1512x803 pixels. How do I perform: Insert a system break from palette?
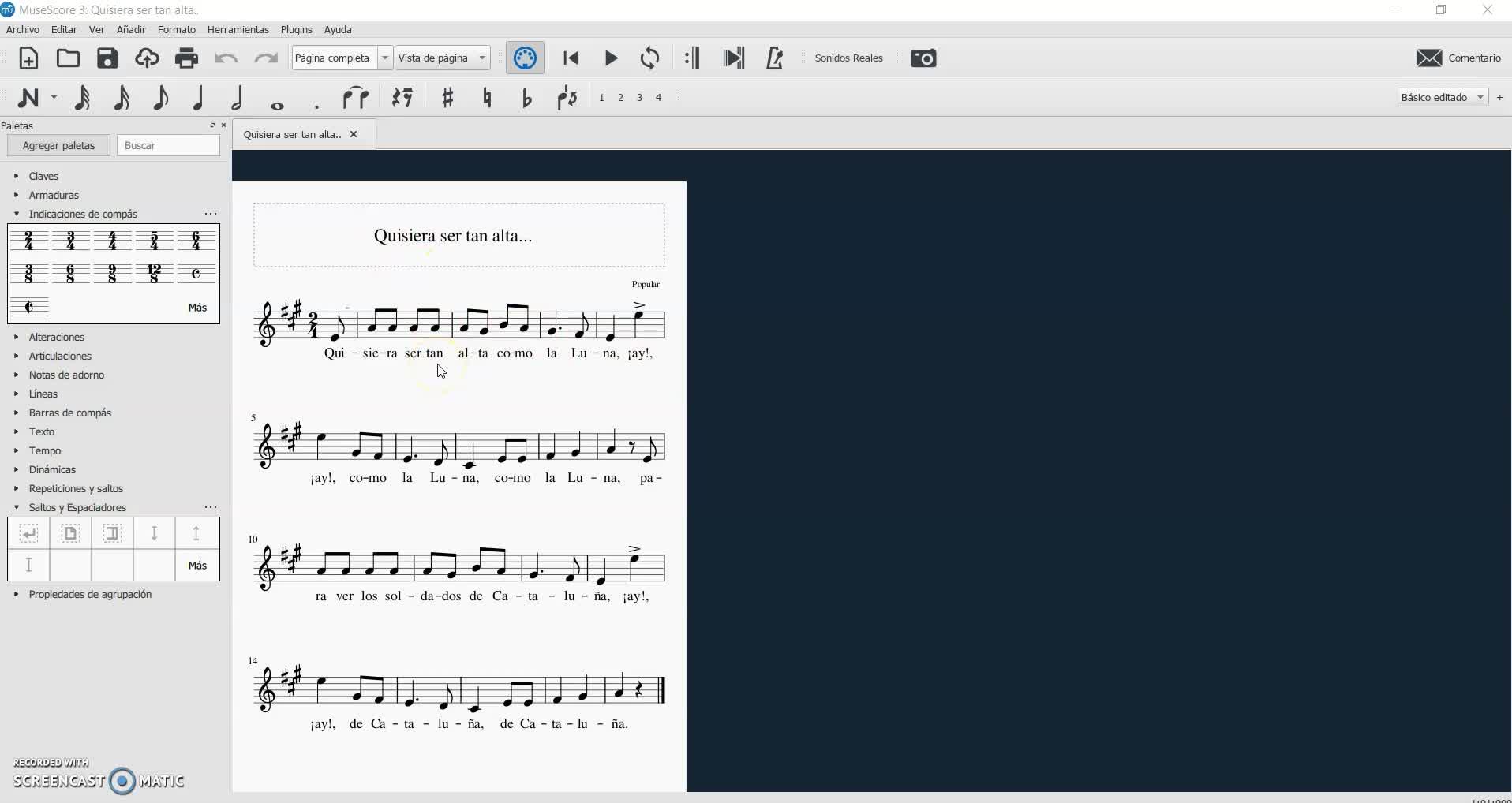pyautogui.click(x=29, y=534)
